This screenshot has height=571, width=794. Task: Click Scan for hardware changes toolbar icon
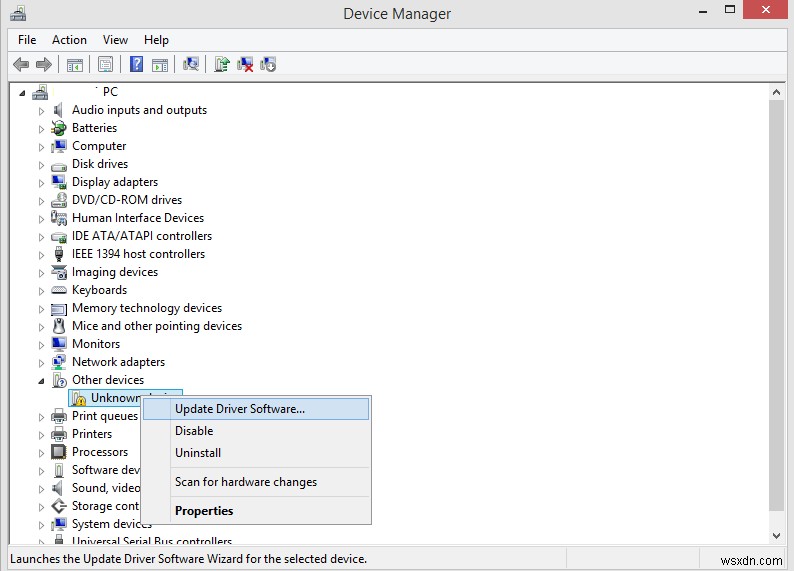point(191,65)
